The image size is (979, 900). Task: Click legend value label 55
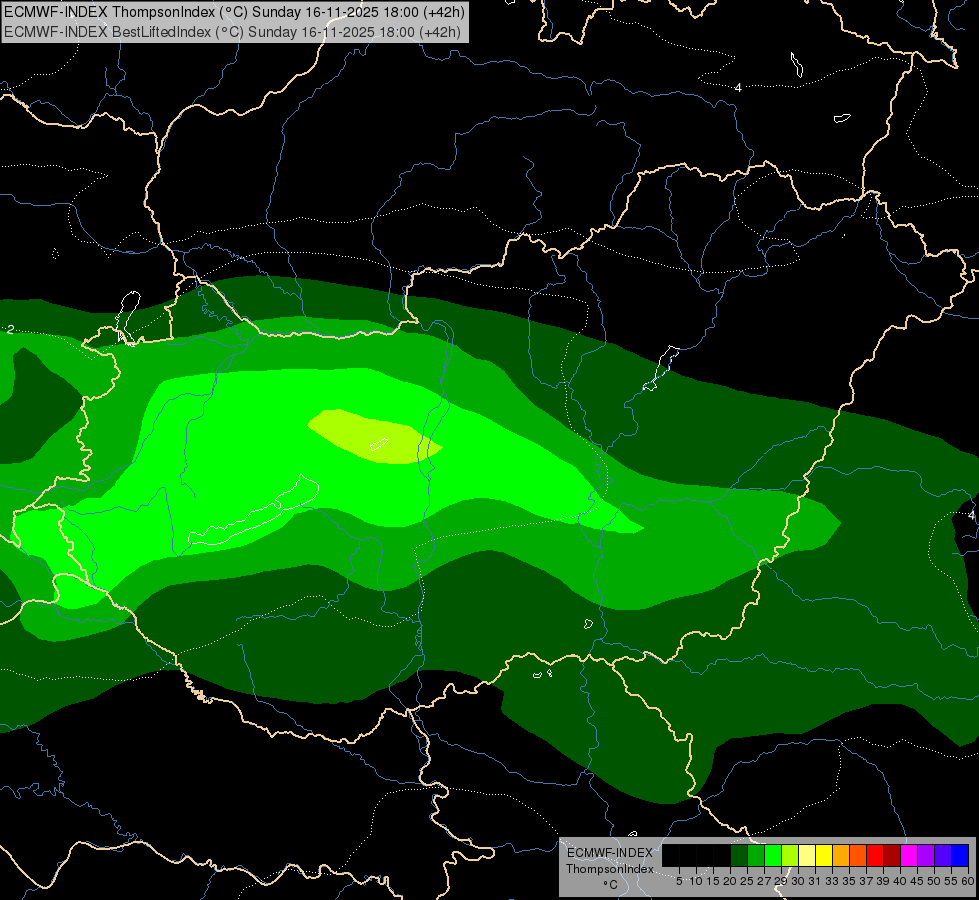click(950, 881)
